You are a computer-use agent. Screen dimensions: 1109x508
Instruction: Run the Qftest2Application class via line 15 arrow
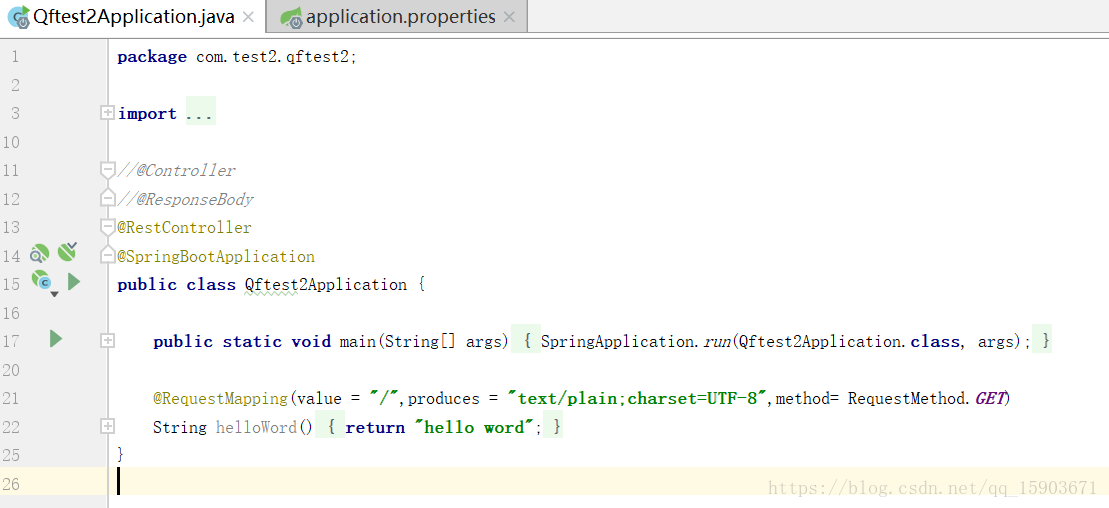(x=74, y=282)
